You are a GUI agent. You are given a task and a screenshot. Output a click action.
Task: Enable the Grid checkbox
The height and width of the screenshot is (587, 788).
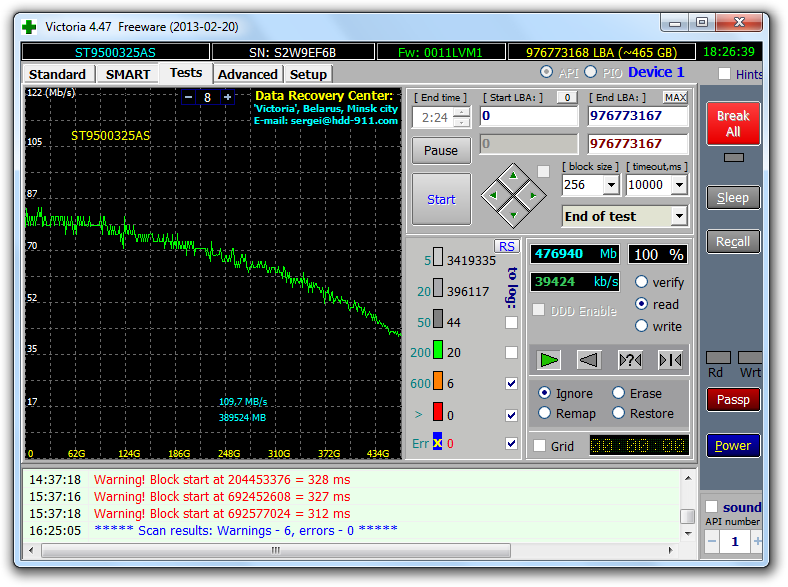[x=540, y=446]
